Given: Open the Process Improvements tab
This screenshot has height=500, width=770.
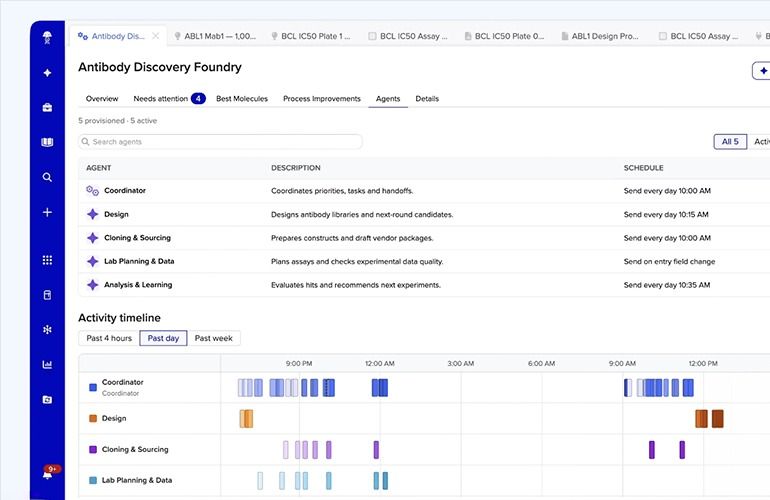Looking at the screenshot, I should click(x=322, y=99).
